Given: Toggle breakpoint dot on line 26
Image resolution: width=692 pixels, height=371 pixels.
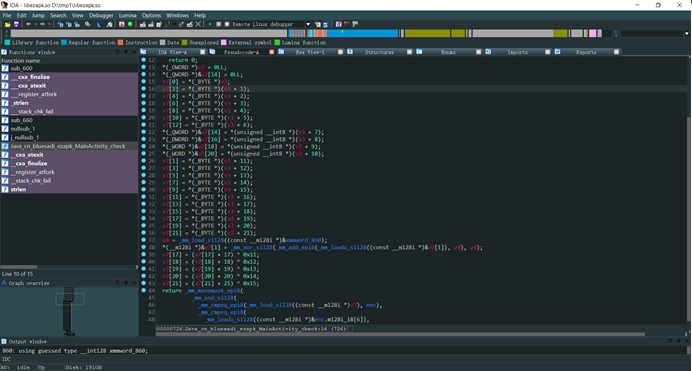Looking at the screenshot, I should [143, 161].
